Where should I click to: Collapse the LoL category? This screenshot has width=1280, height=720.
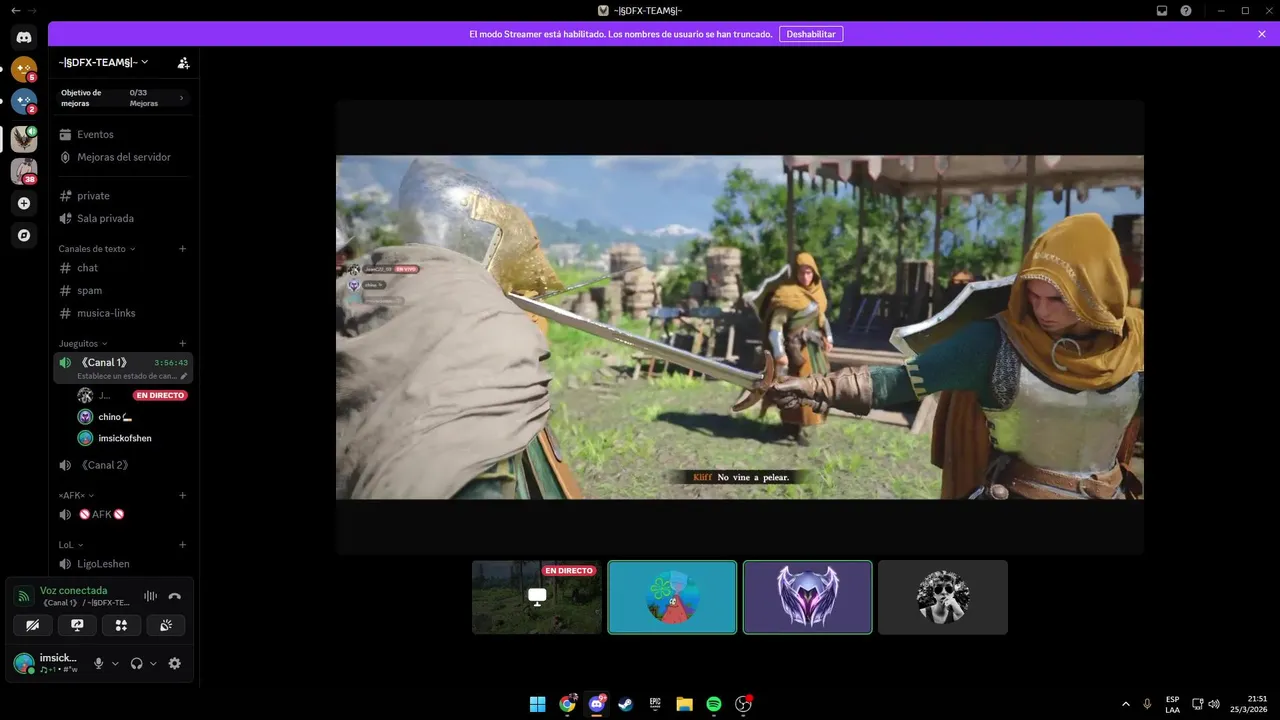pos(70,545)
